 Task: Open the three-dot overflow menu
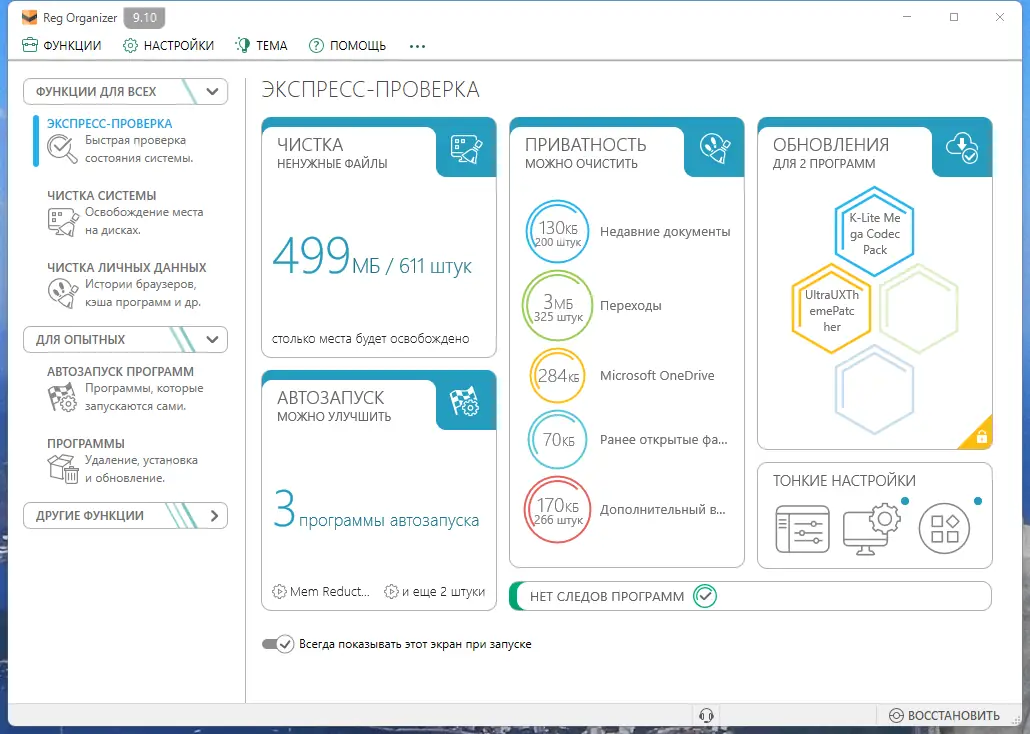[x=417, y=46]
